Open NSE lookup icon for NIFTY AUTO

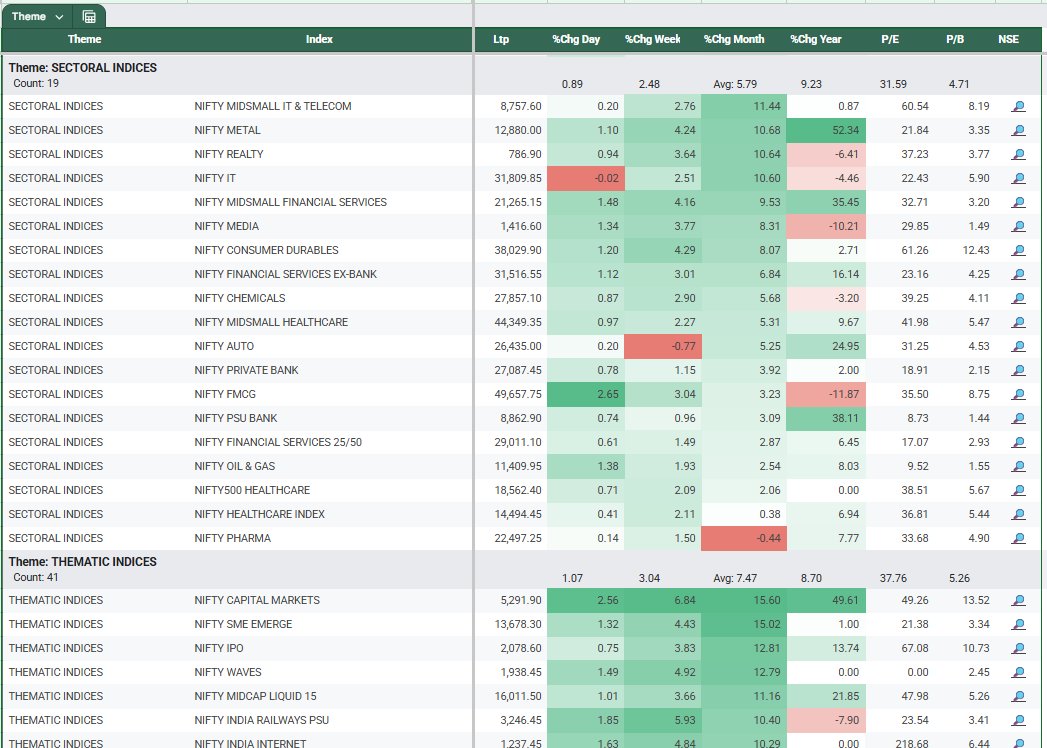pos(1018,347)
